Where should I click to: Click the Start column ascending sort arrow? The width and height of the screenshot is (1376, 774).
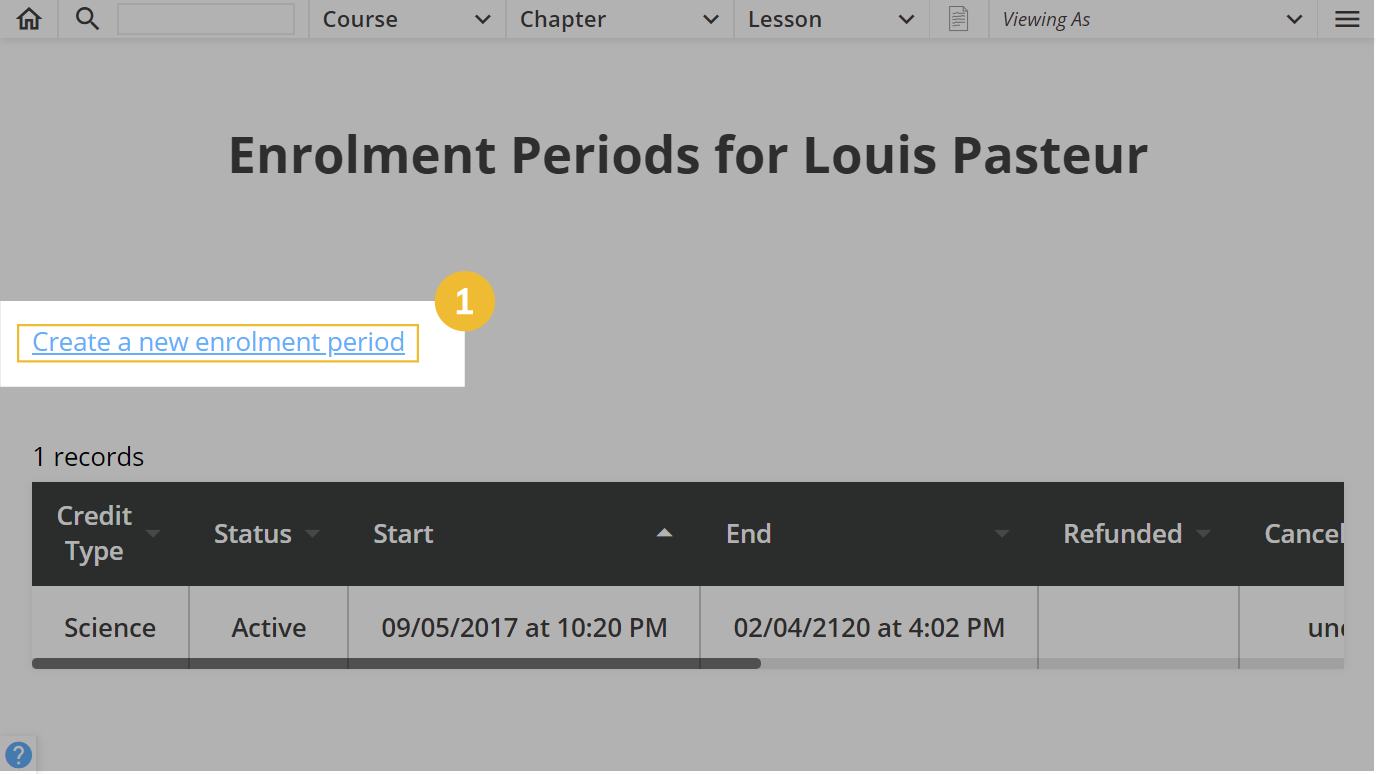pyautogui.click(x=664, y=534)
